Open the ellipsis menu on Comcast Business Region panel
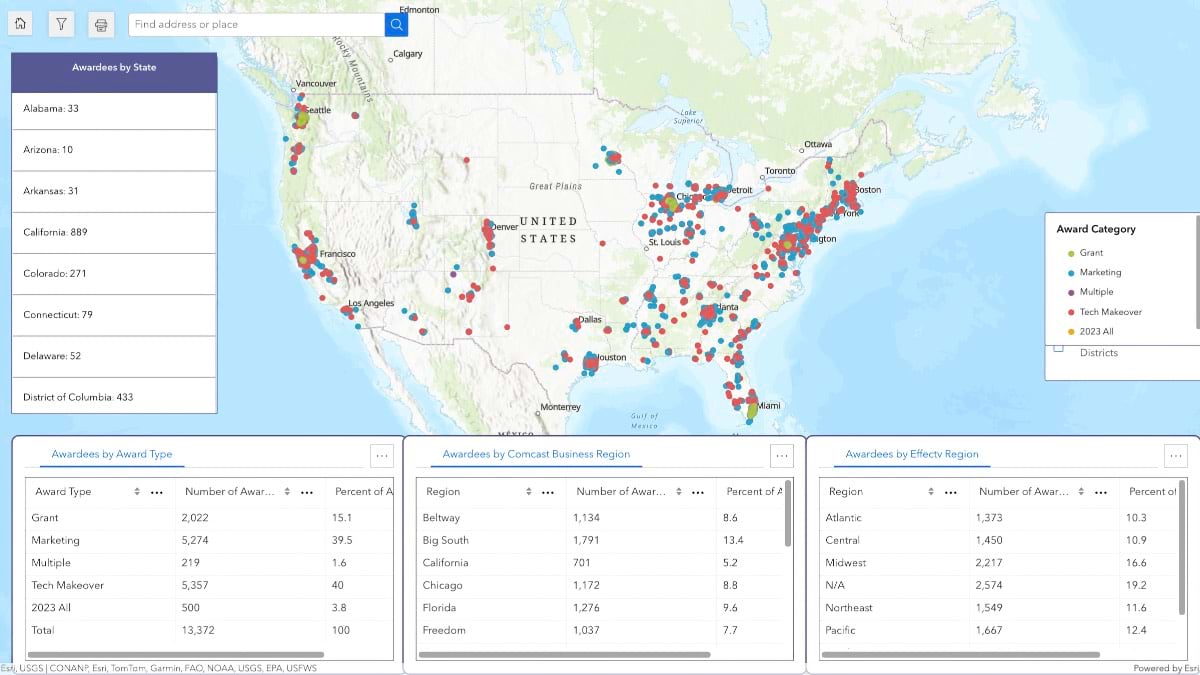 pos(783,455)
